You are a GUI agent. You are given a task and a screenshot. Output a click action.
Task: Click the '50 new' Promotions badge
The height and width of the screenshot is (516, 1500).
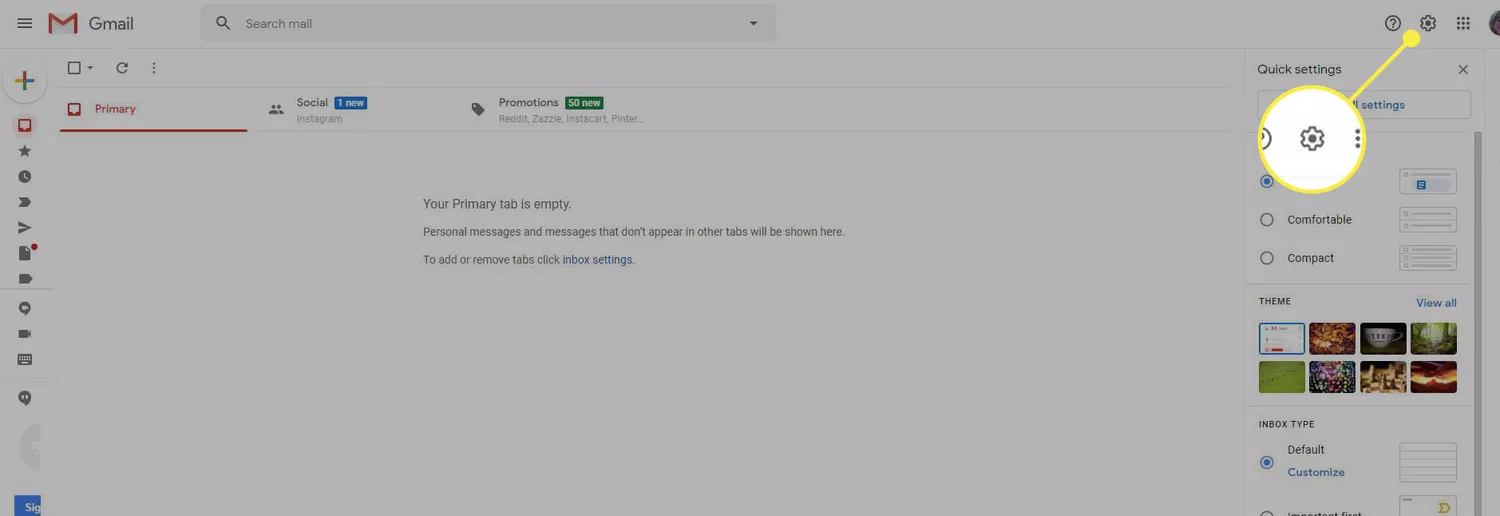pyautogui.click(x=584, y=103)
